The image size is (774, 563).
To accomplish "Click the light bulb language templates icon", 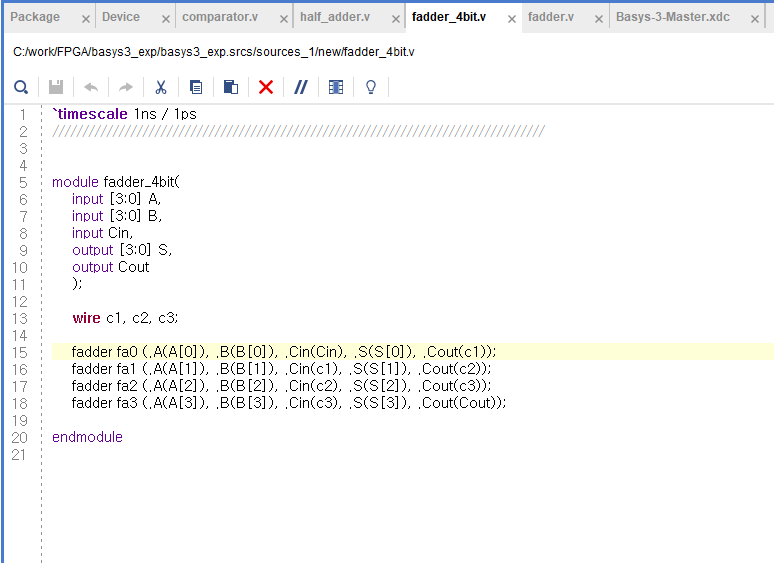I will click(371, 87).
